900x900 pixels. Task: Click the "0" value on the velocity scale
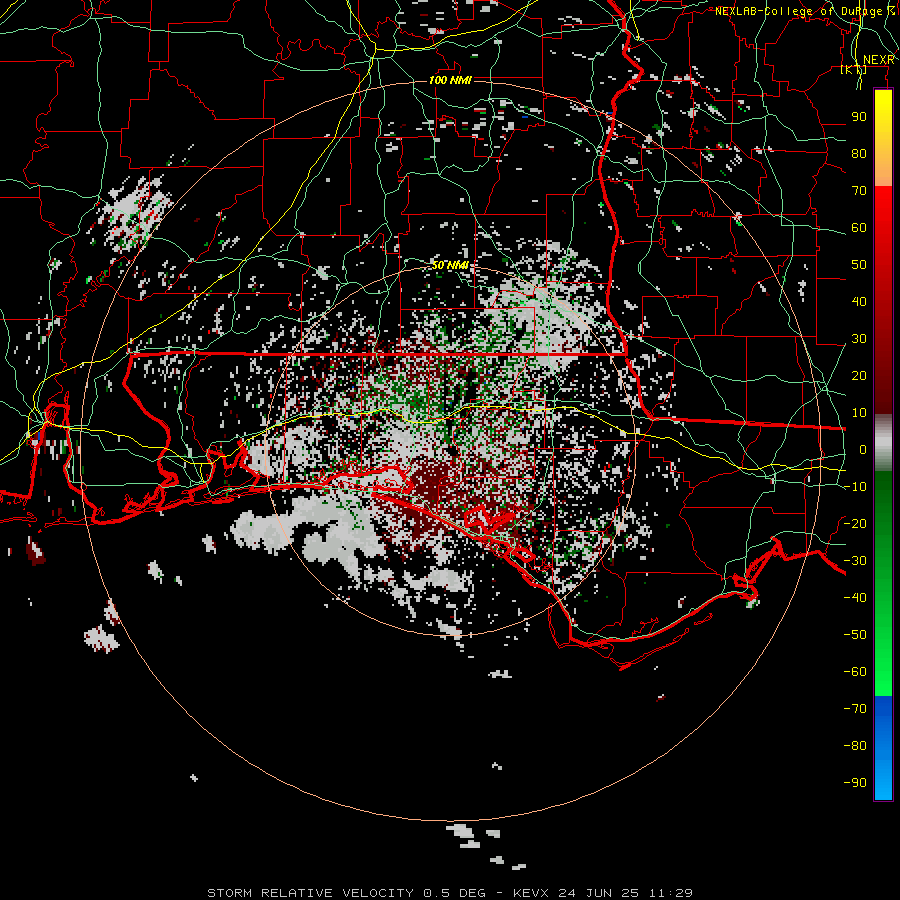(x=863, y=450)
